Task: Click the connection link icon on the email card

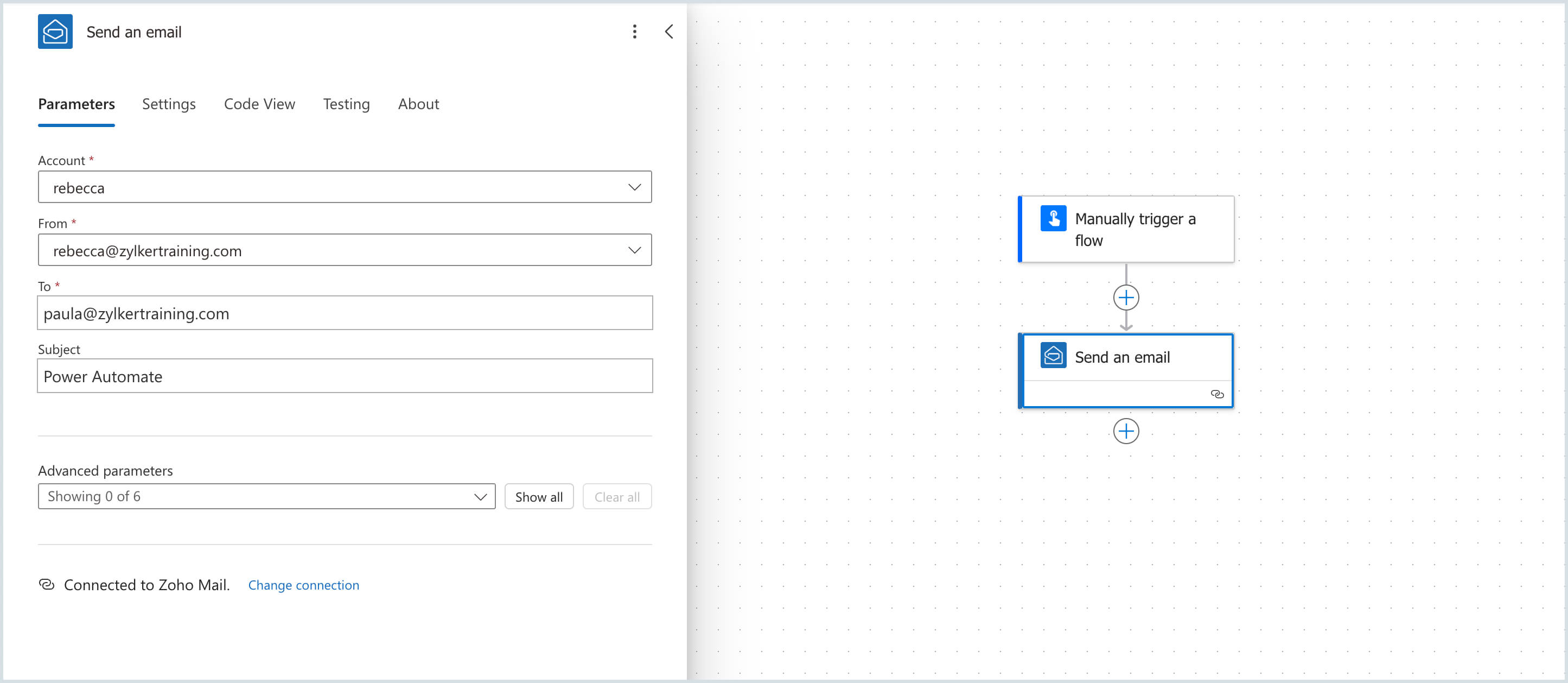Action: pyautogui.click(x=1217, y=394)
